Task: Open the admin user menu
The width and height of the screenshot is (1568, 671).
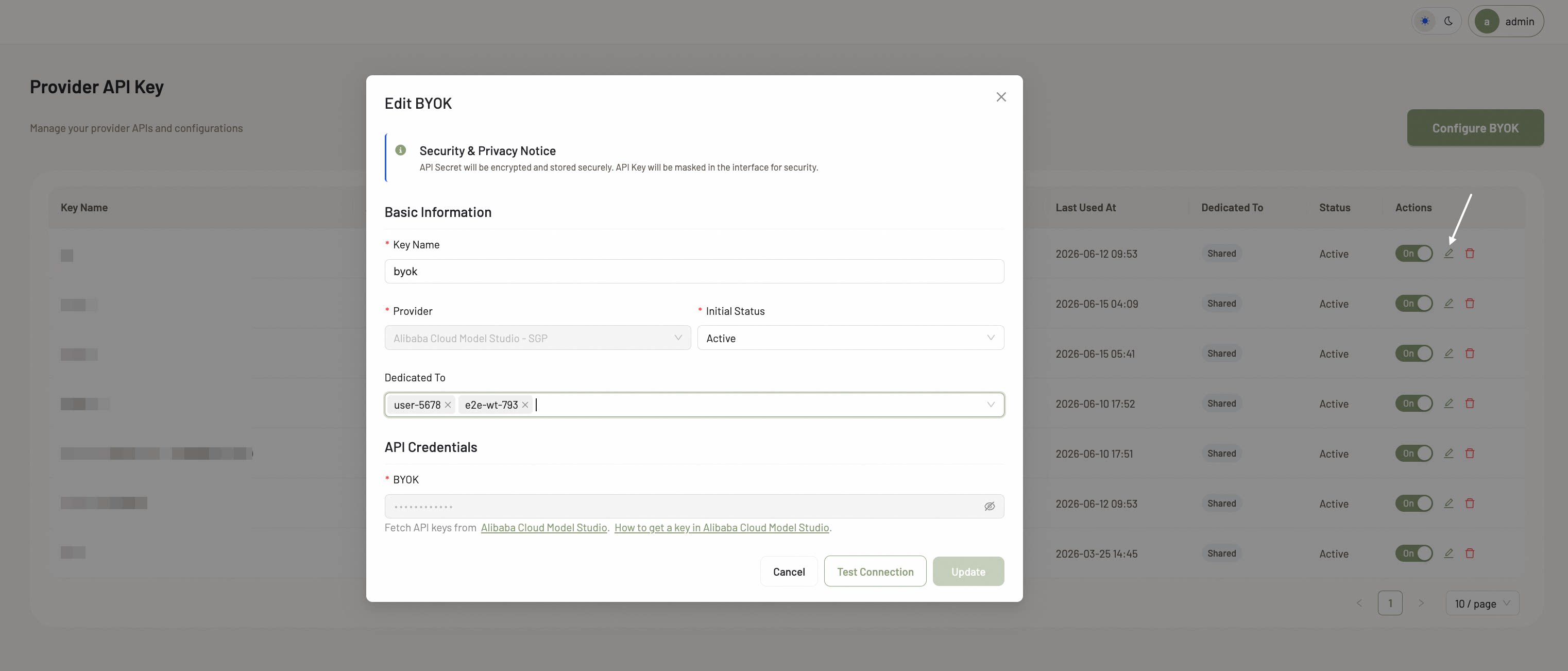Action: coord(1506,21)
